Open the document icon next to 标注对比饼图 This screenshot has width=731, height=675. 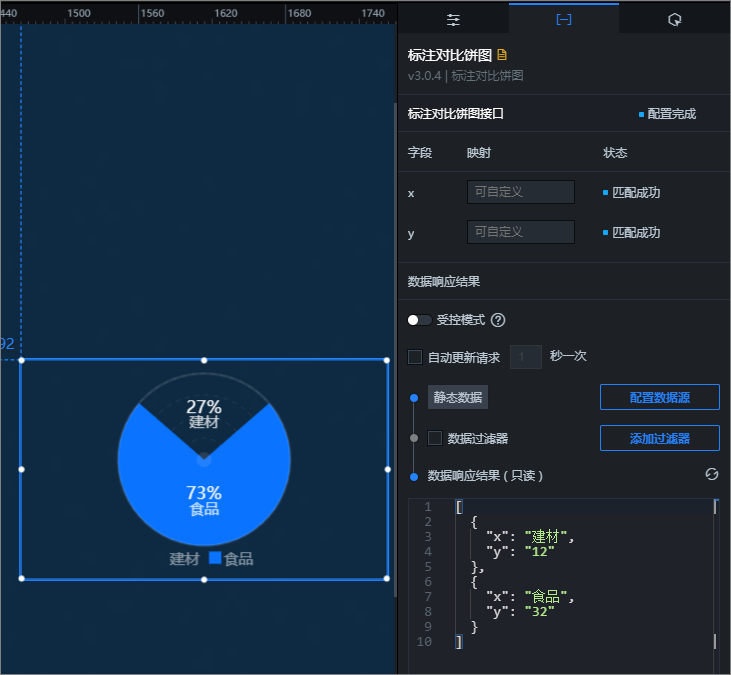pyautogui.click(x=502, y=55)
